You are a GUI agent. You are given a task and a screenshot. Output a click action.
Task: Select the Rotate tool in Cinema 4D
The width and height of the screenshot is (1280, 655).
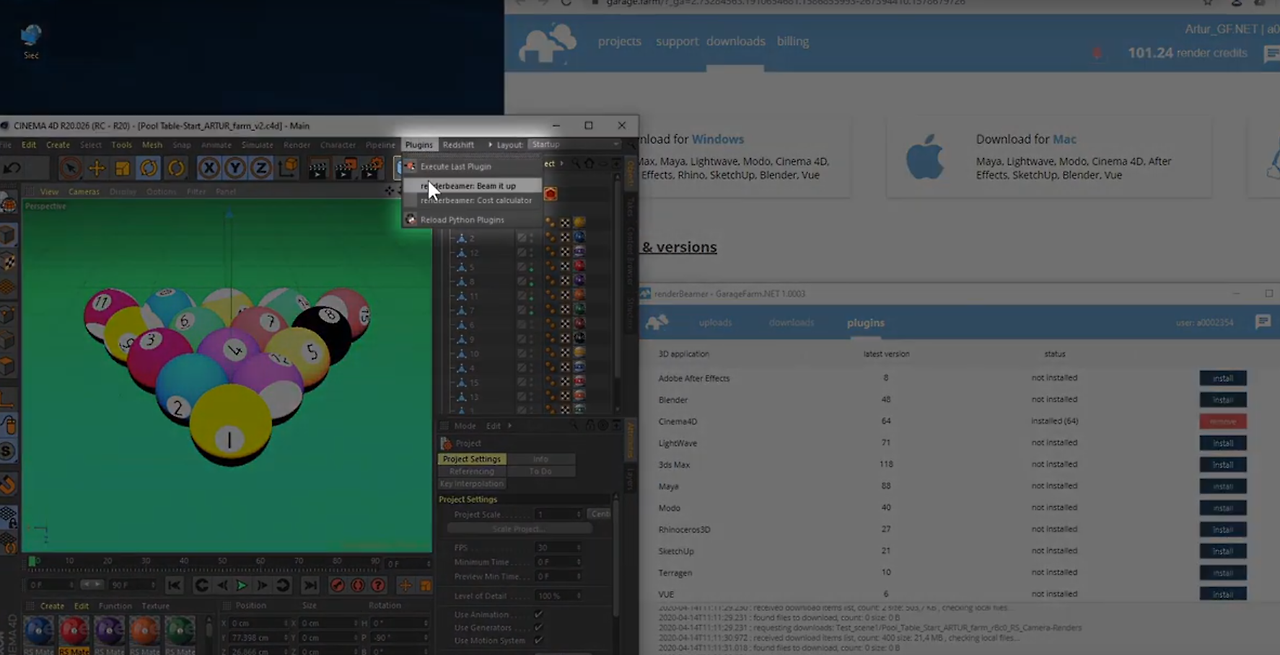tap(149, 167)
